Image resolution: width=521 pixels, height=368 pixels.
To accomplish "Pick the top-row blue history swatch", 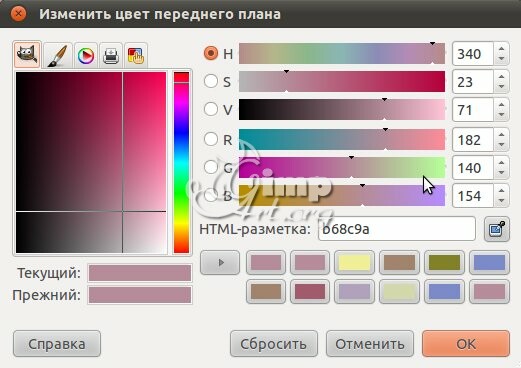I will point(489,262).
